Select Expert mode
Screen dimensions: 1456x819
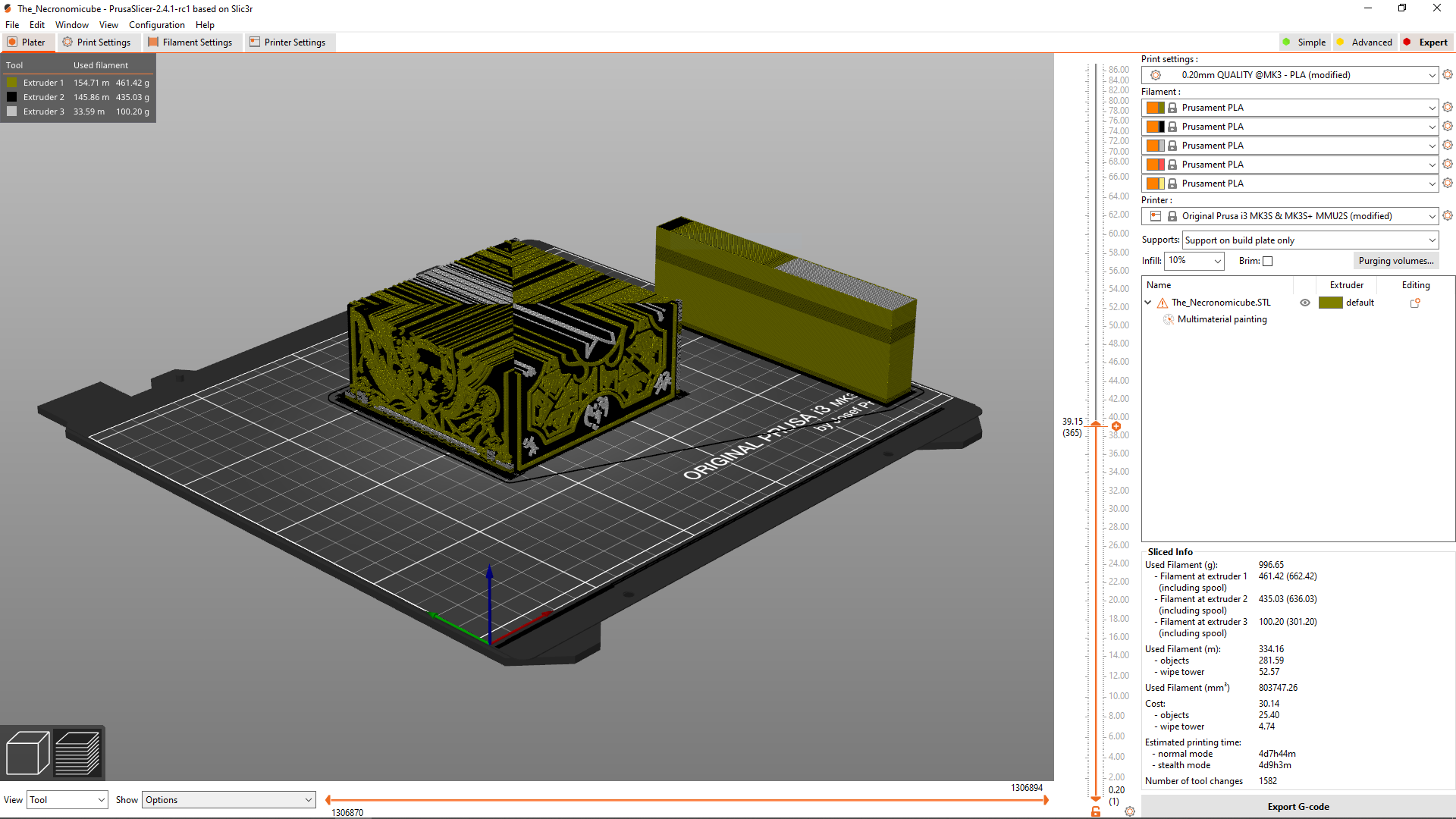point(1426,42)
